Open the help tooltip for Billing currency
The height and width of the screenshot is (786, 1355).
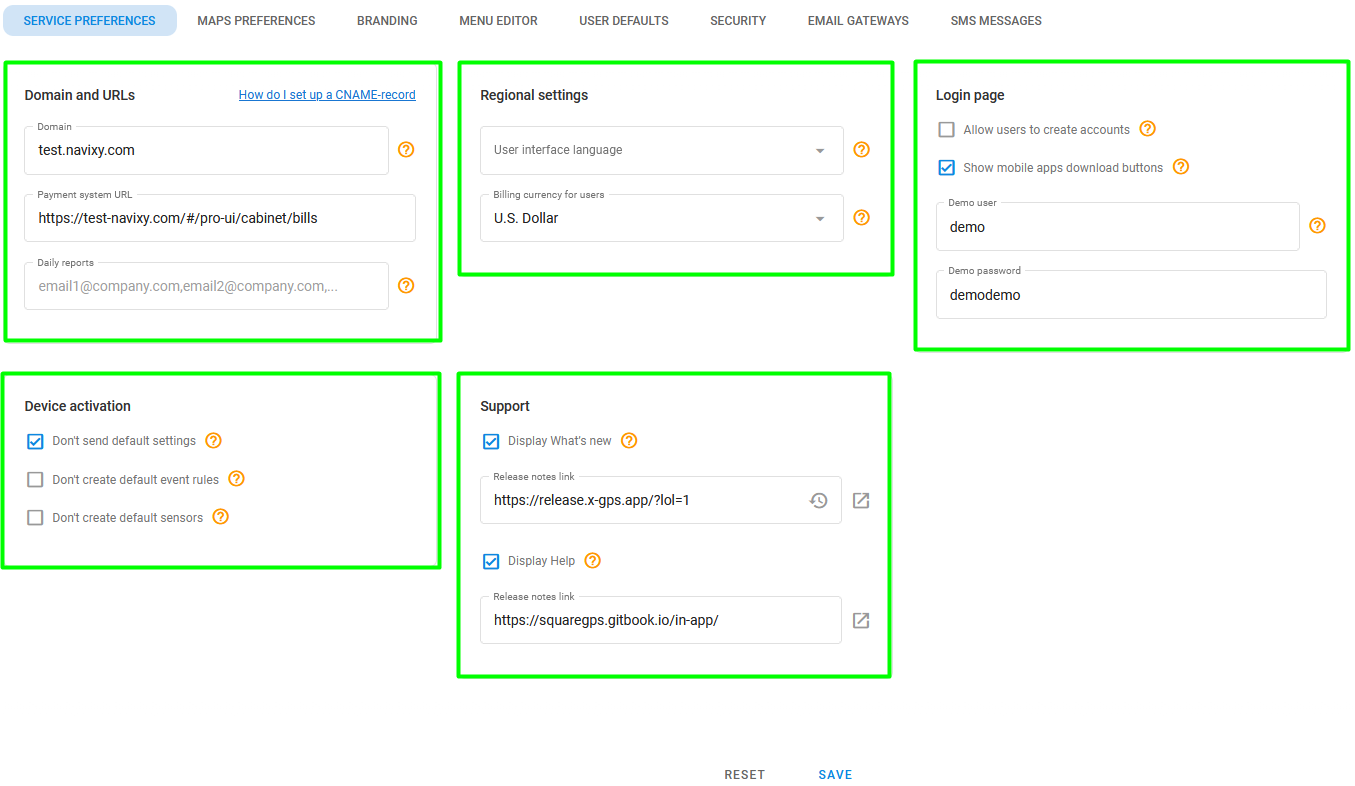(x=861, y=218)
